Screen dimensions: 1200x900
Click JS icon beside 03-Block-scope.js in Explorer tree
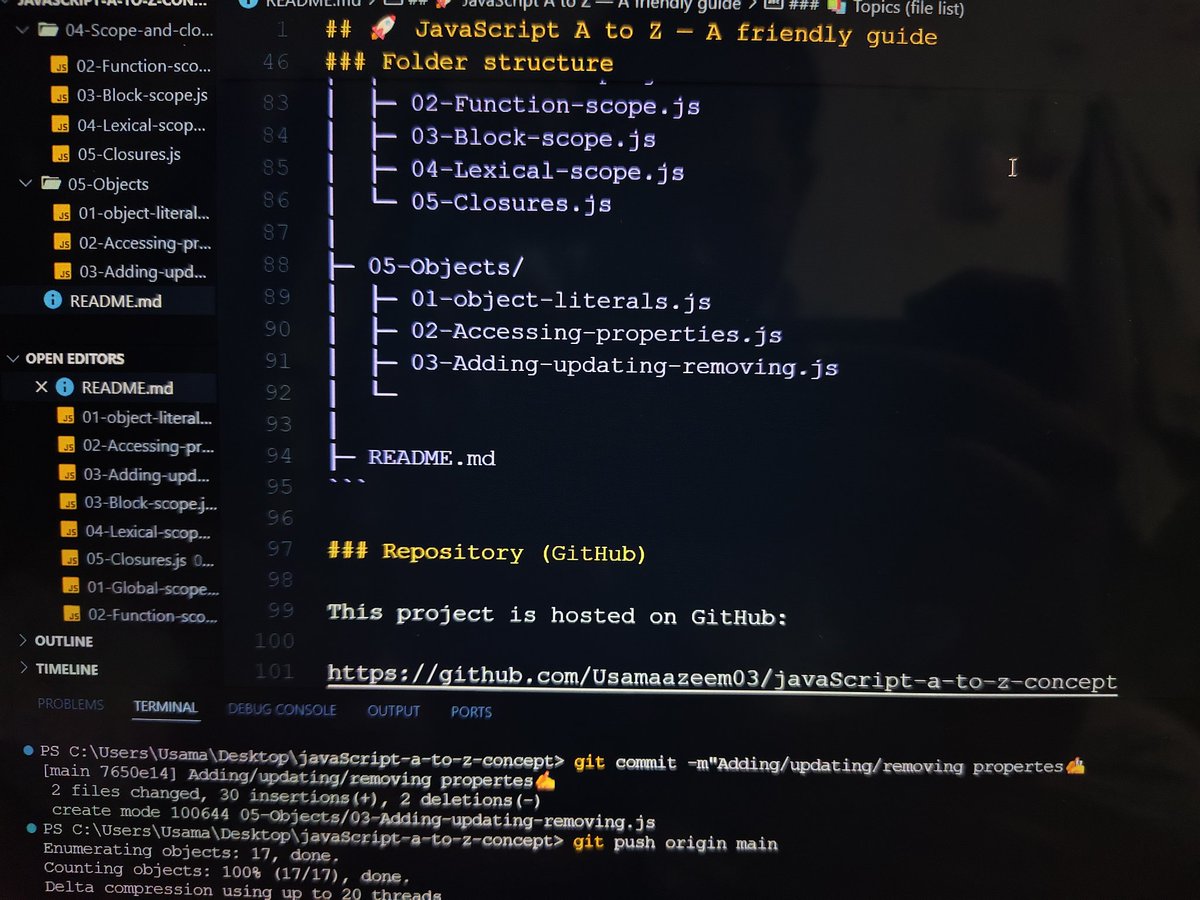pyautogui.click(x=59, y=96)
